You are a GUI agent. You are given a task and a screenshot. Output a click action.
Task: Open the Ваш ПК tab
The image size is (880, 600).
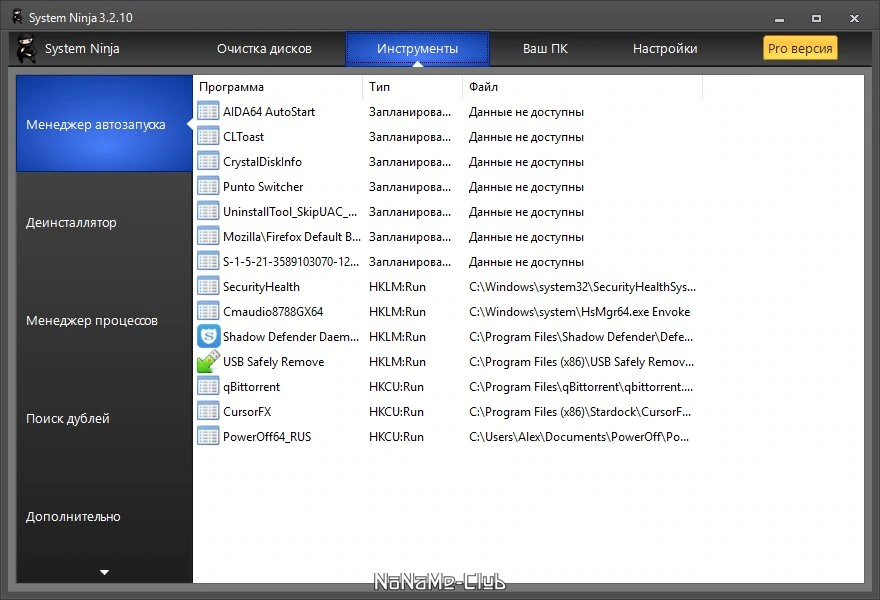coord(545,49)
